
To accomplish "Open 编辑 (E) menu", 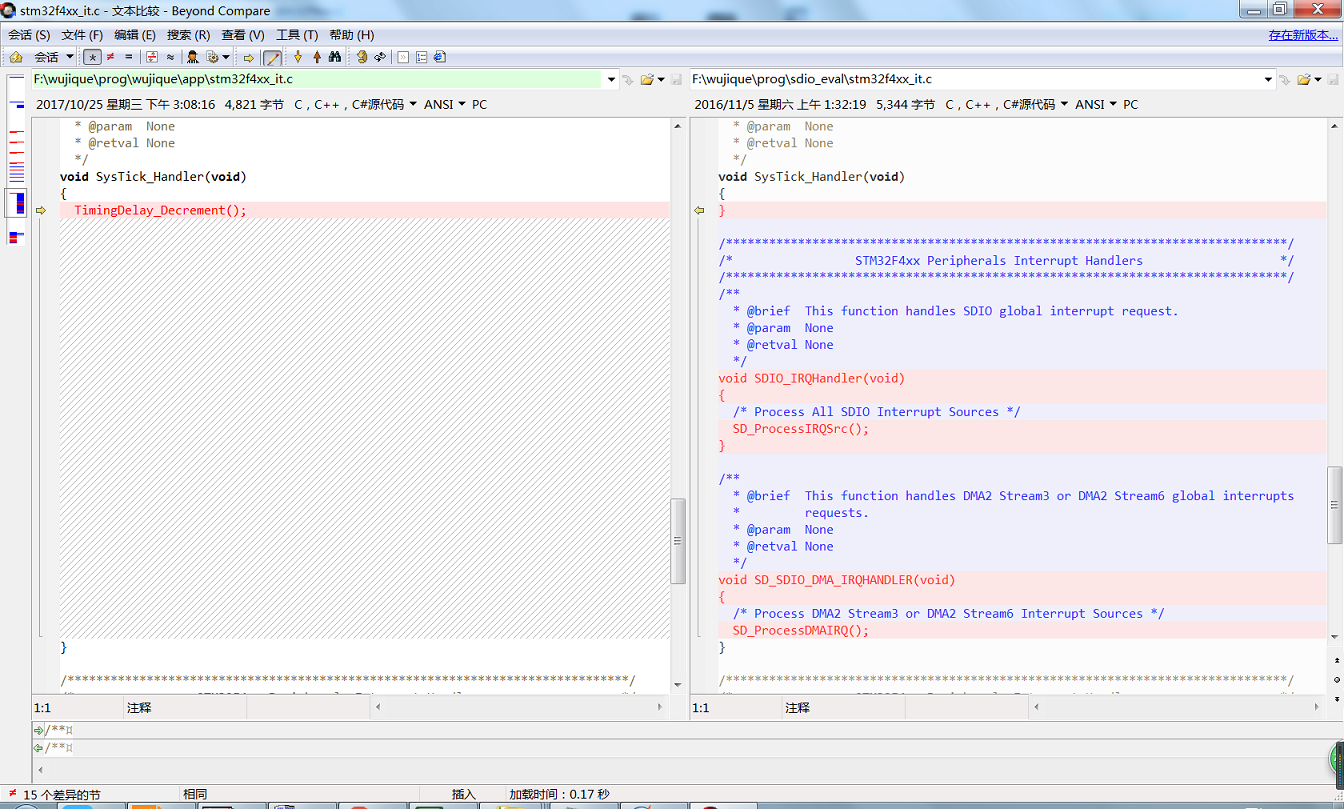I will 135,35.
